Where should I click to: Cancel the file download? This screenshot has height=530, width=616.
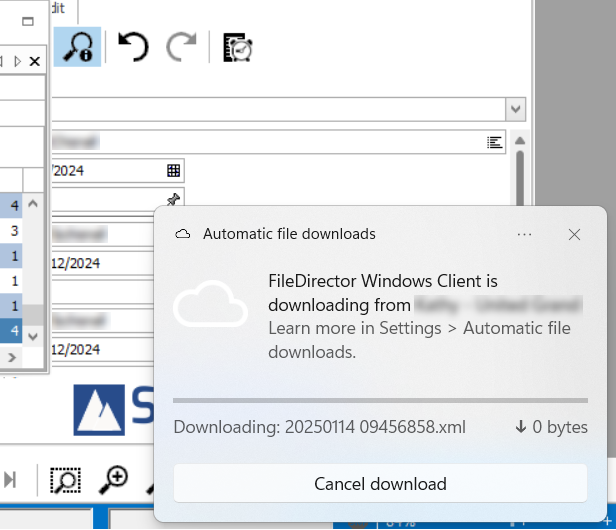click(380, 483)
